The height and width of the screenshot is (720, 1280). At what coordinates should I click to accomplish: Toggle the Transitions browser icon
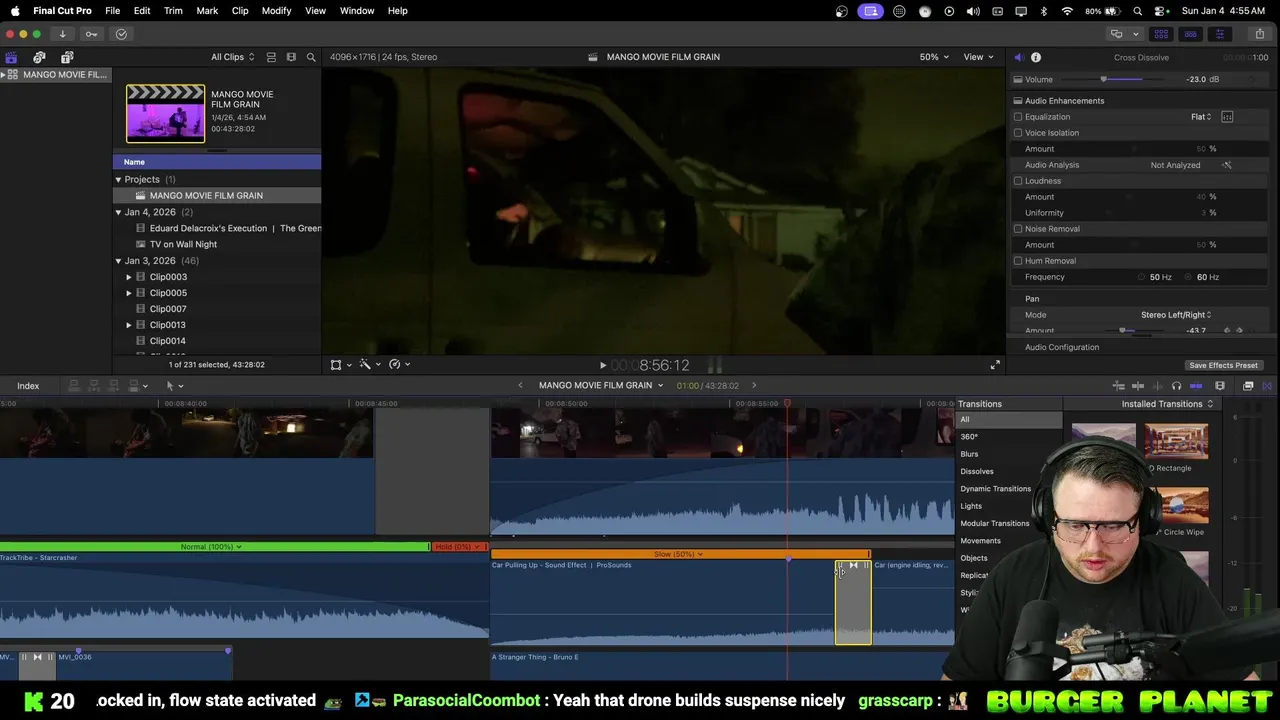(1267, 386)
